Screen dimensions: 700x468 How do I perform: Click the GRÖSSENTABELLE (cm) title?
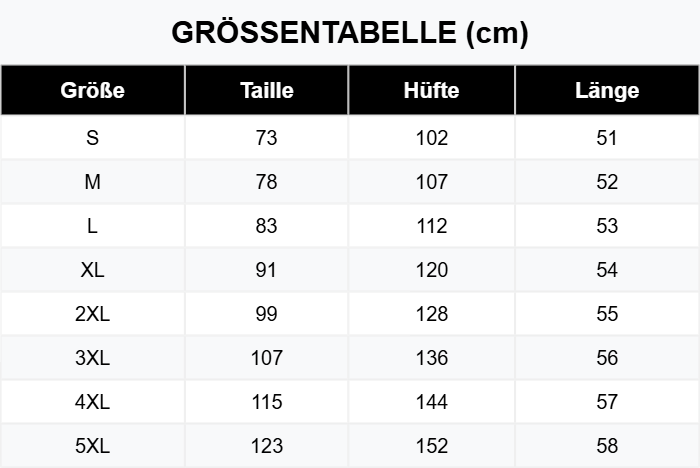point(350,33)
